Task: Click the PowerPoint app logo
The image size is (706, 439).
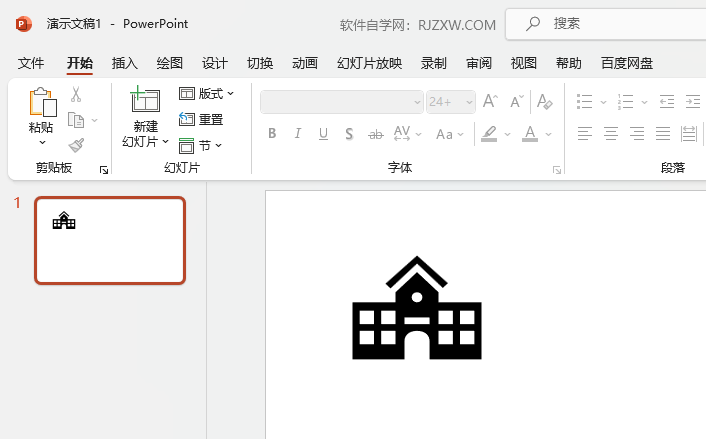Action: click(x=23, y=23)
